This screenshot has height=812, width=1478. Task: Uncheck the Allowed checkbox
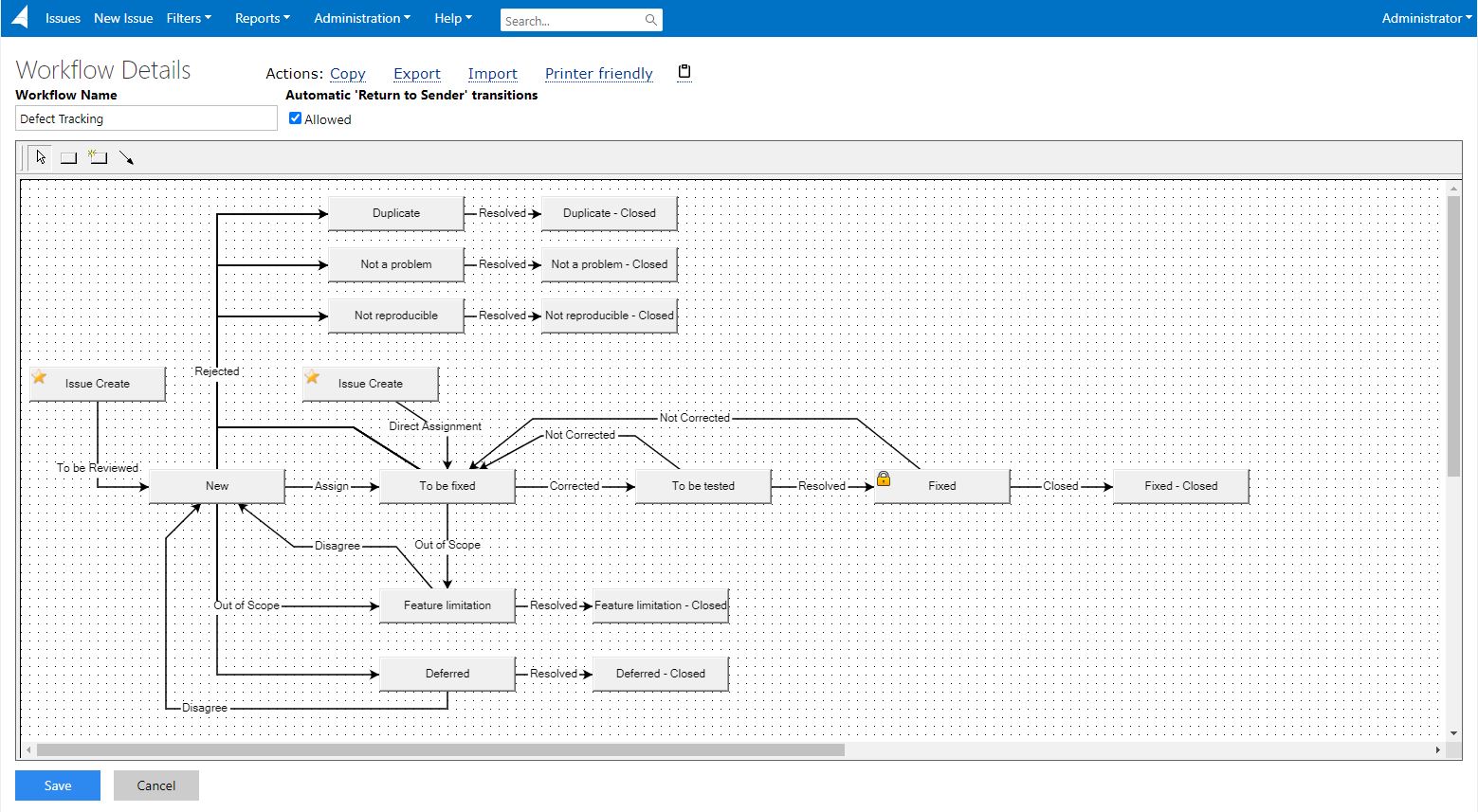pos(295,117)
